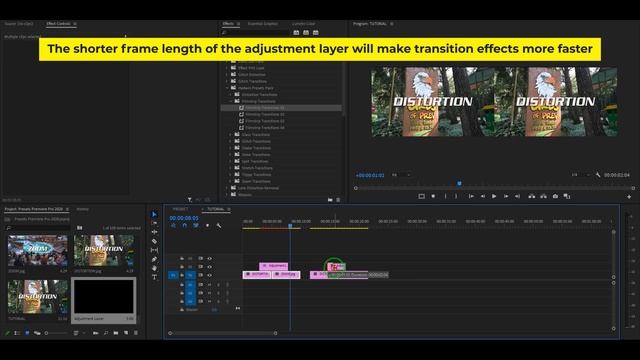Click Program monitor playhead marker
The width and height of the screenshot is (640, 360).
click(459, 184)
